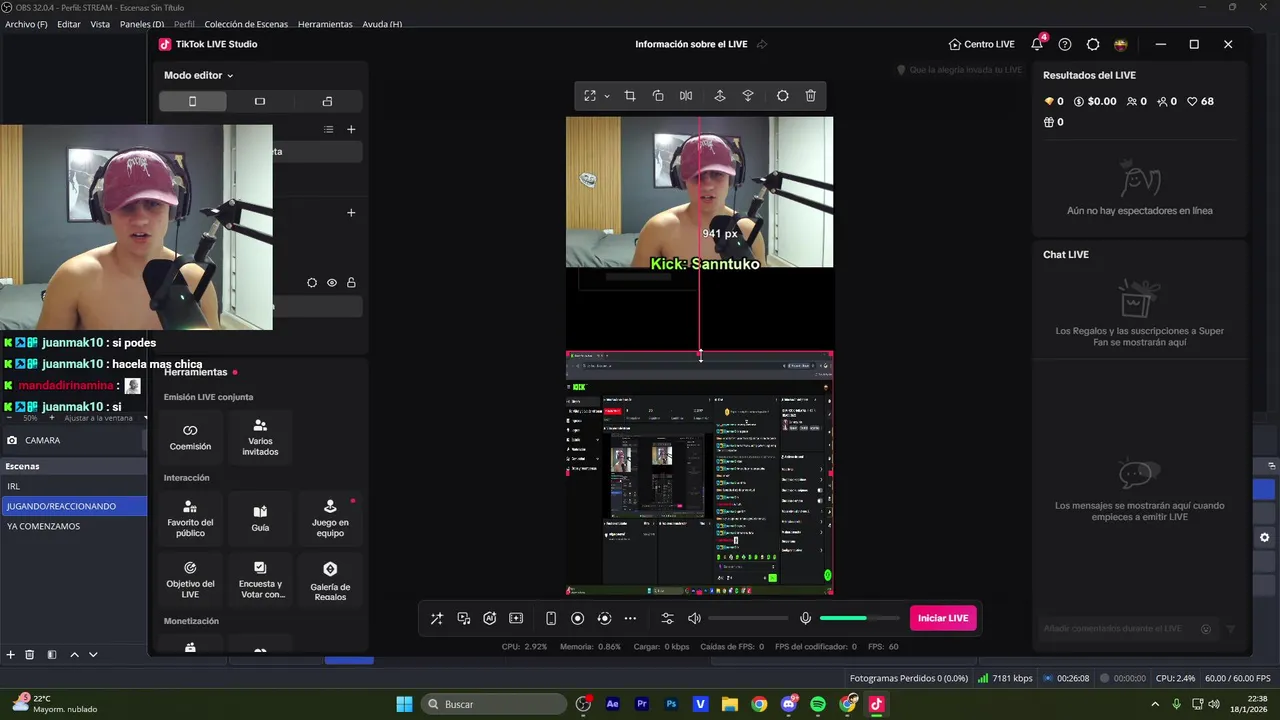Open the fit-to-screen tool in canvas toolbar
Screen dimensions: 1280x720
pyautogui.click(x=590, y=96)
